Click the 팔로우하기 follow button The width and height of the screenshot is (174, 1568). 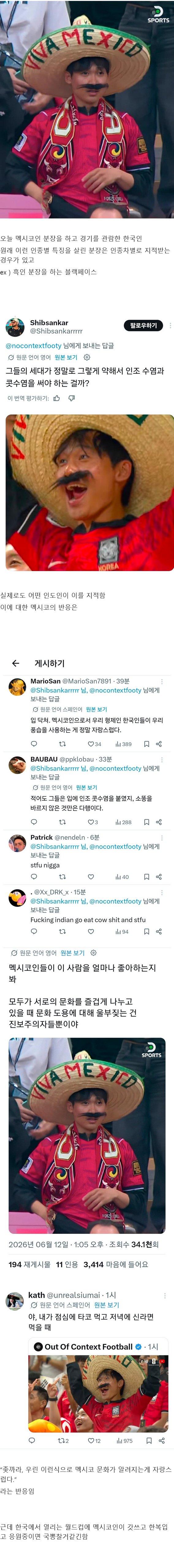coord(143,326)
